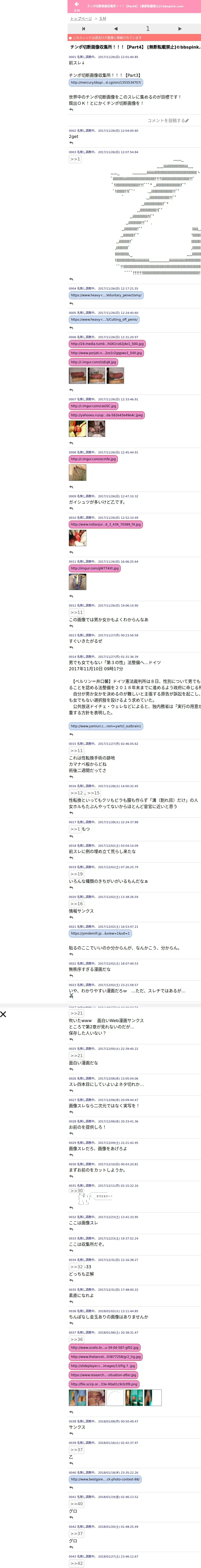Click the reply arrow under post 0020
This screenshot has height=1568, width=201.
coord(71,917)
